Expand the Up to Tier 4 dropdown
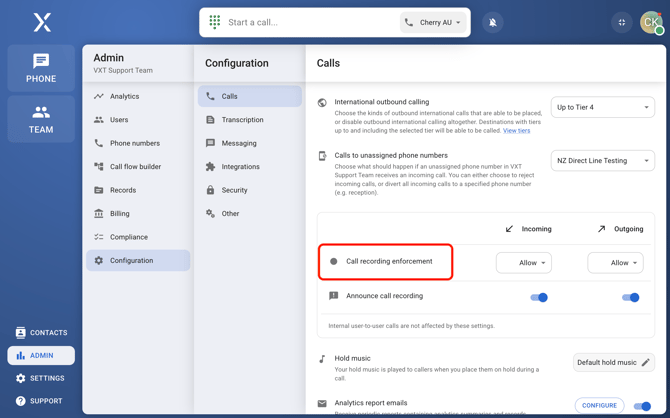This screenshot has width=670, height=418. tap(602, 107)
